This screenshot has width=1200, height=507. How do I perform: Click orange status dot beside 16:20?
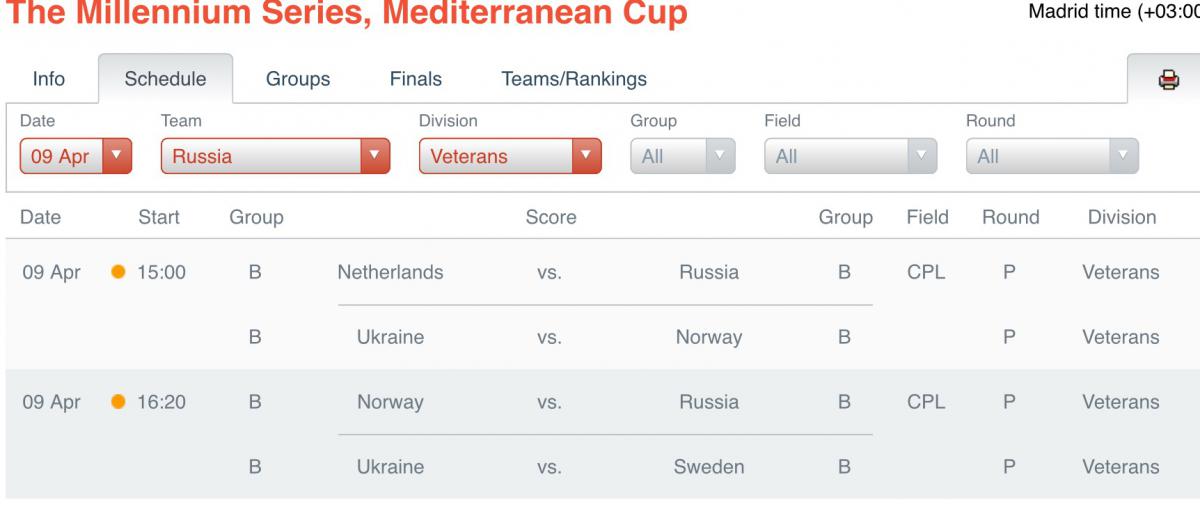(119, 402)
